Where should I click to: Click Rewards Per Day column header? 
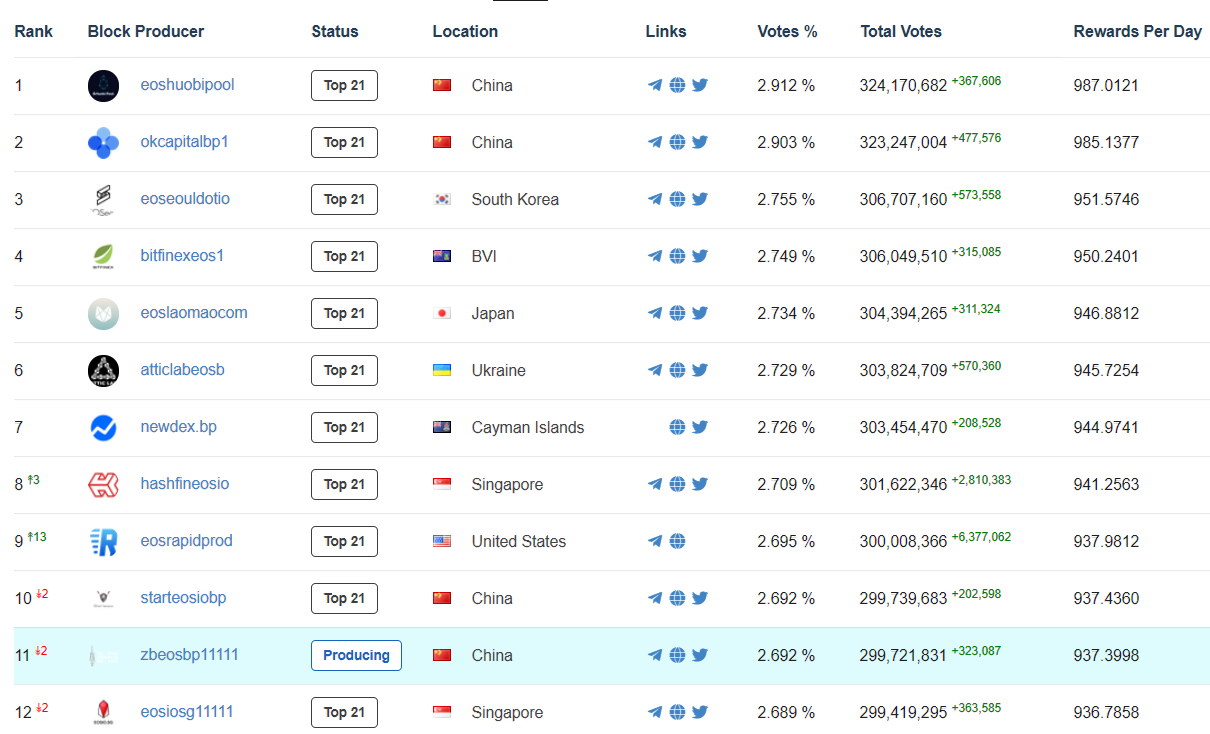1137,32
